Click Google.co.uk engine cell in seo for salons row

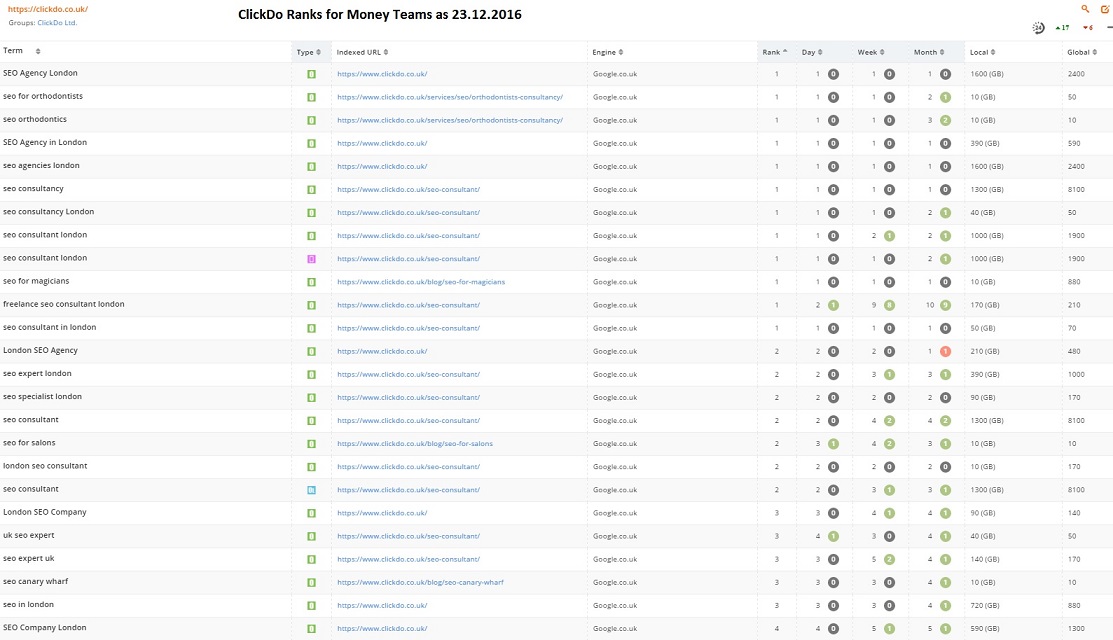tap(615, 444)
